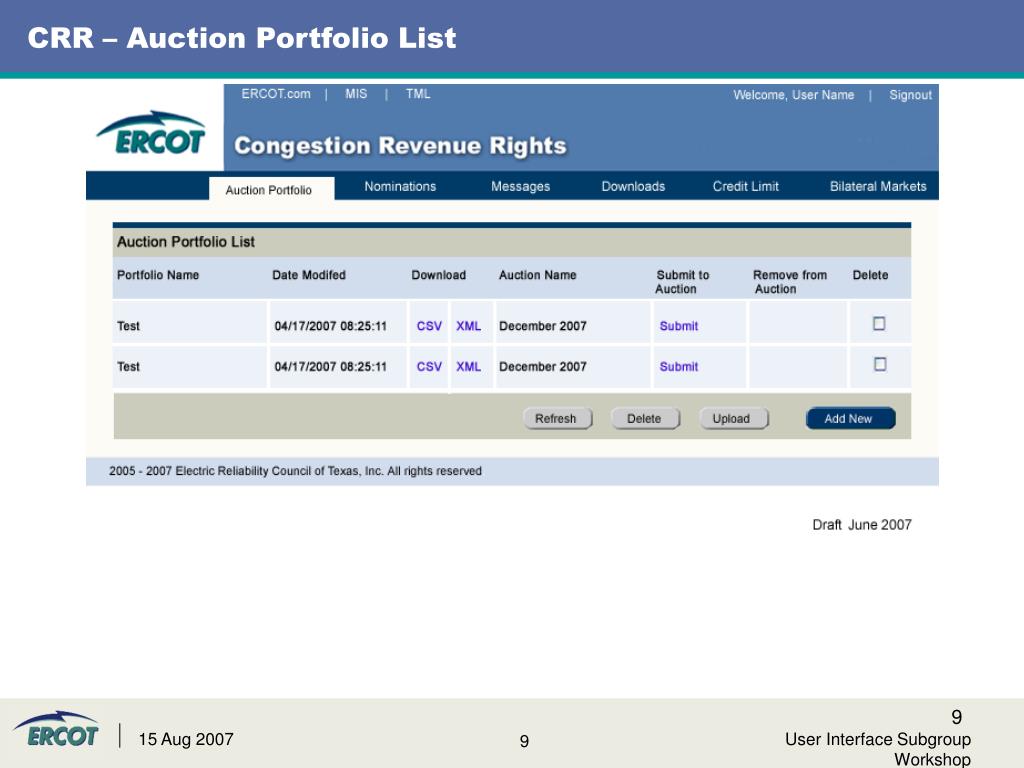Open the TML link
The image size is (1024, 768).
tap(418, 94)
